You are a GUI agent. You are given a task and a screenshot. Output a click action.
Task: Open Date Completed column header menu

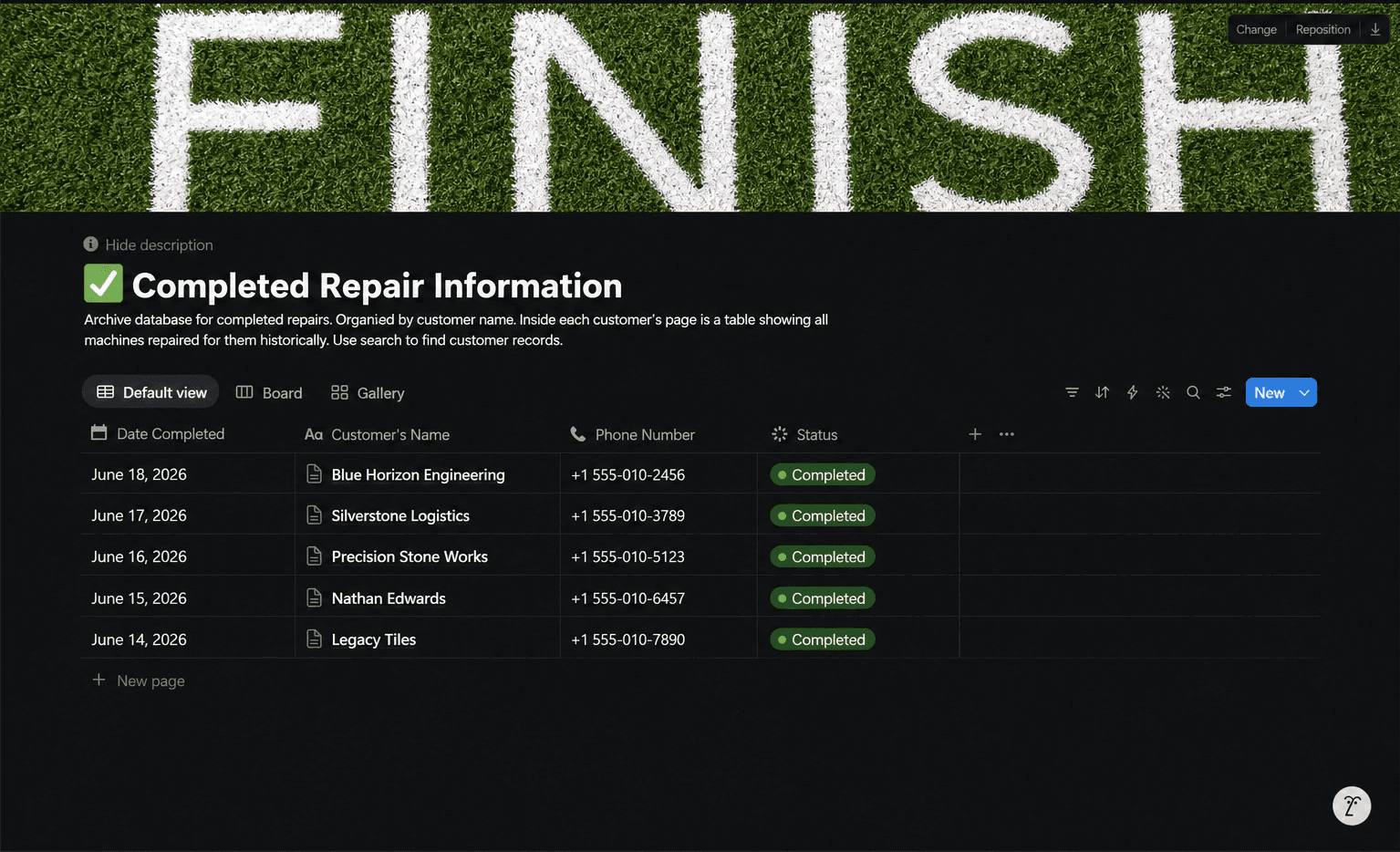(158, 433)
